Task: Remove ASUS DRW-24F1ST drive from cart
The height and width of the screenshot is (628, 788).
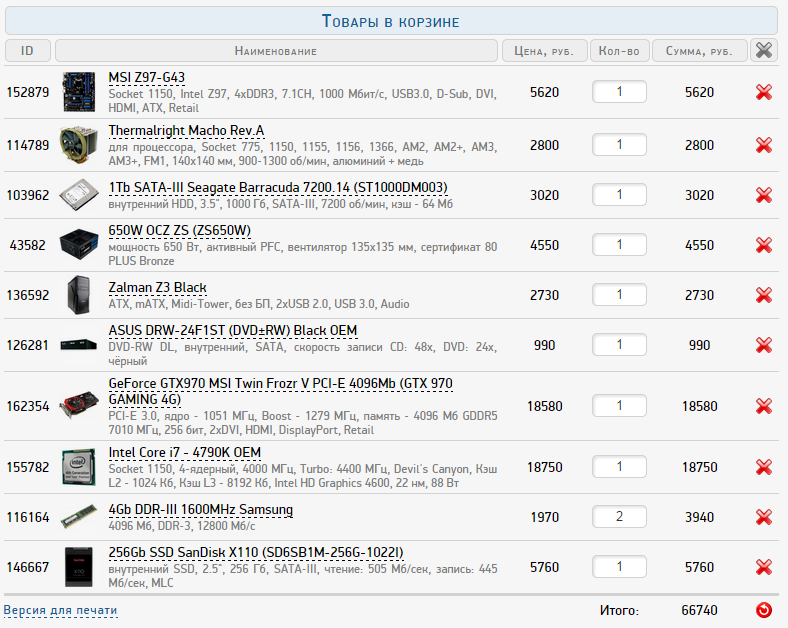Action: click(763, 345)
